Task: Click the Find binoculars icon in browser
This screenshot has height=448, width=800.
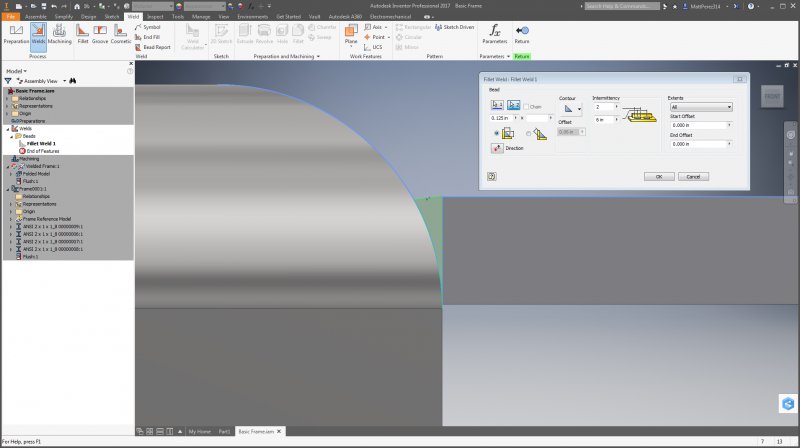Action: (x=74, y=80)
